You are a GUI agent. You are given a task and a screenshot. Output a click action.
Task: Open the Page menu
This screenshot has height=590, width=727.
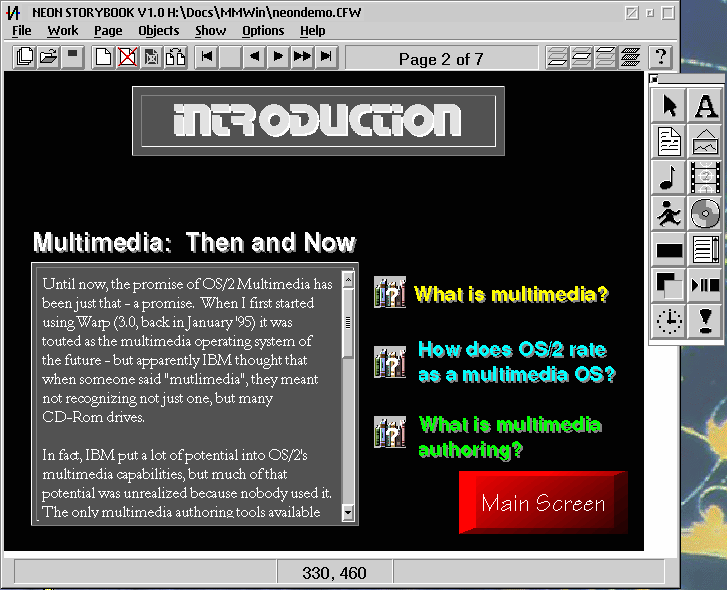(108, 31)
